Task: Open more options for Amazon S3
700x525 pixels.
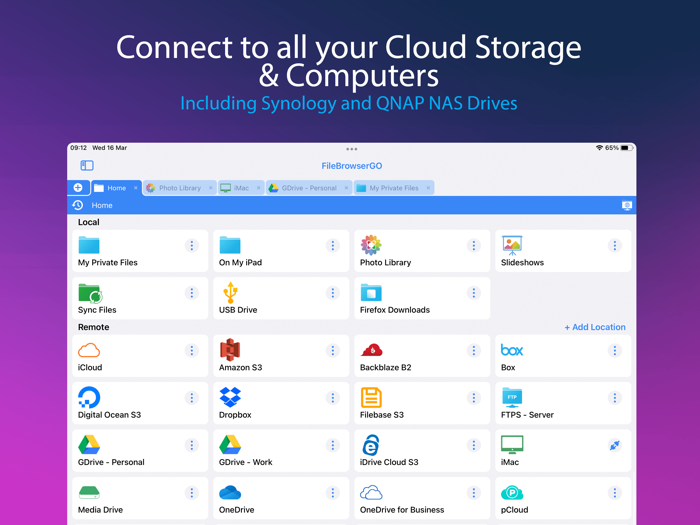Action: [x=333, y=350]
